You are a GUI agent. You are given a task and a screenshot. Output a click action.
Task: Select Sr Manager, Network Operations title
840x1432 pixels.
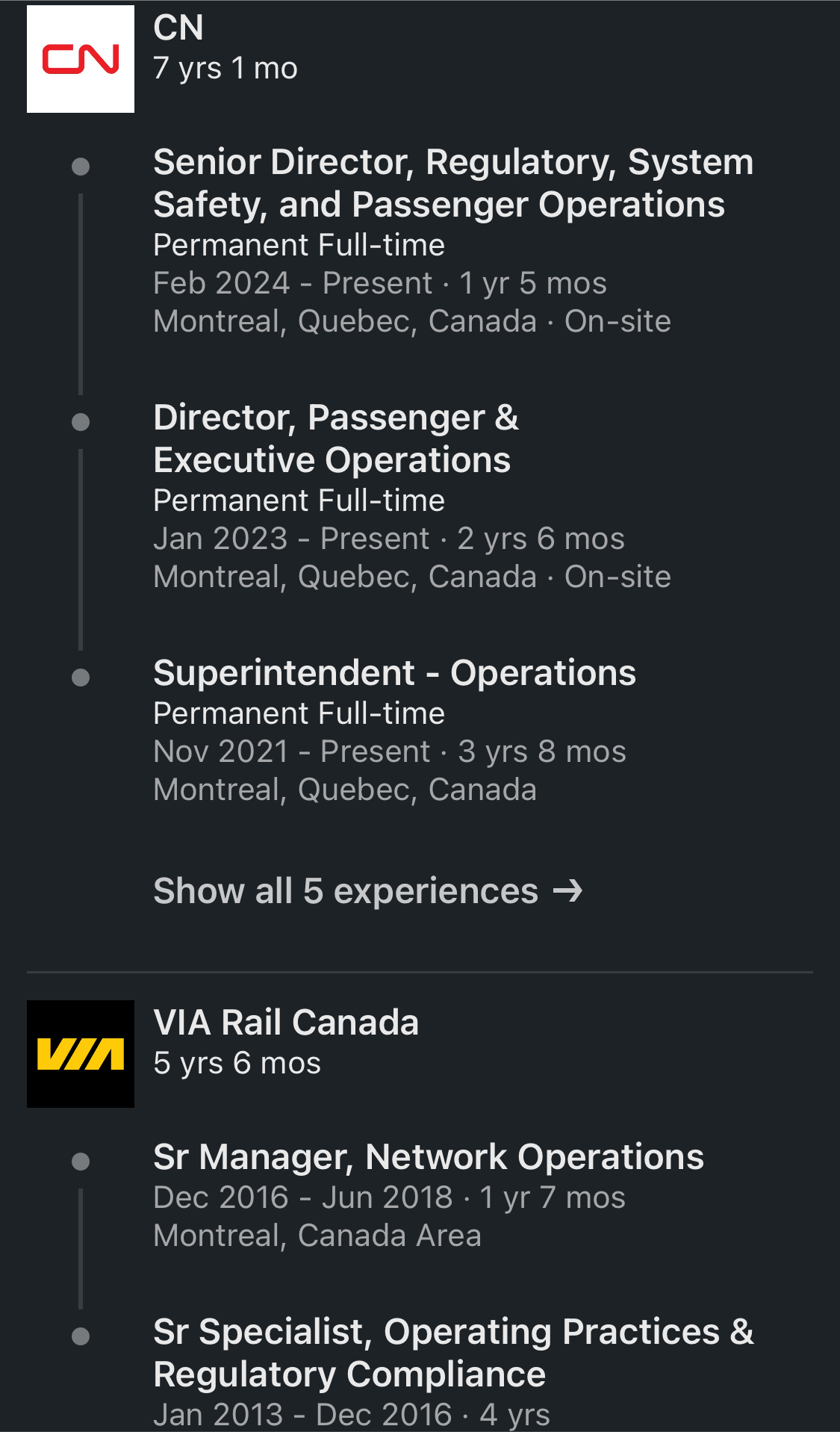[x=428, y=1157]
